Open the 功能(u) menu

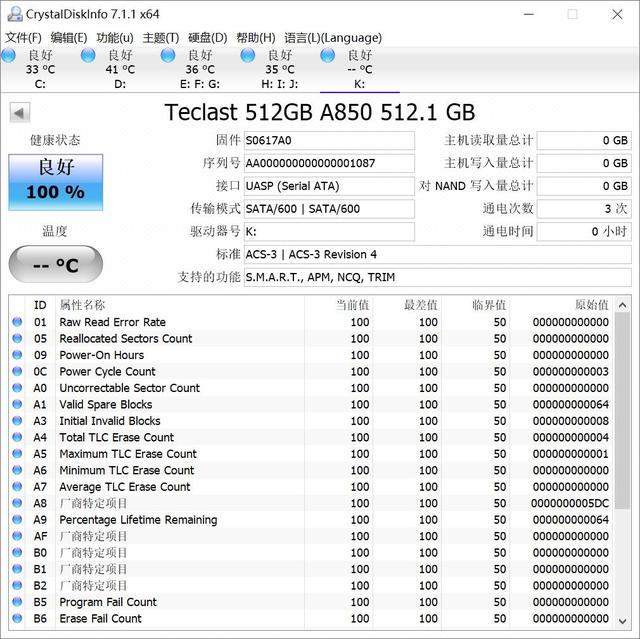(x=115, y=38)
